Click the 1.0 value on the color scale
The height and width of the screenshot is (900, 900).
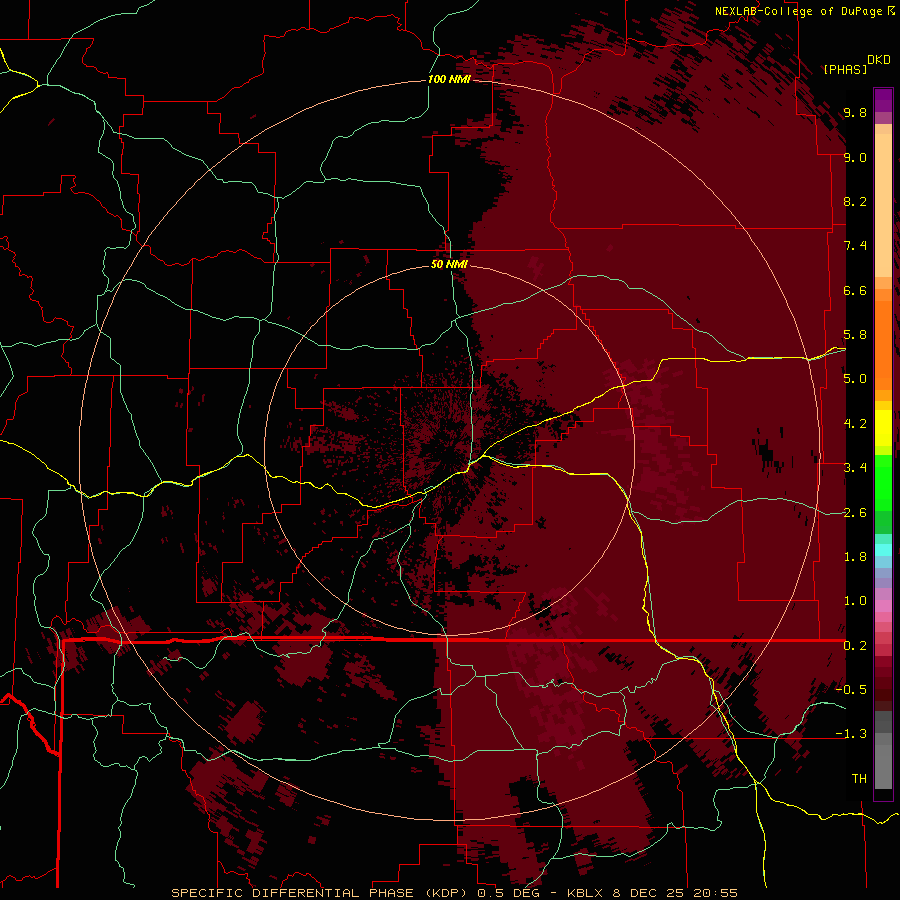pos(855,601)
